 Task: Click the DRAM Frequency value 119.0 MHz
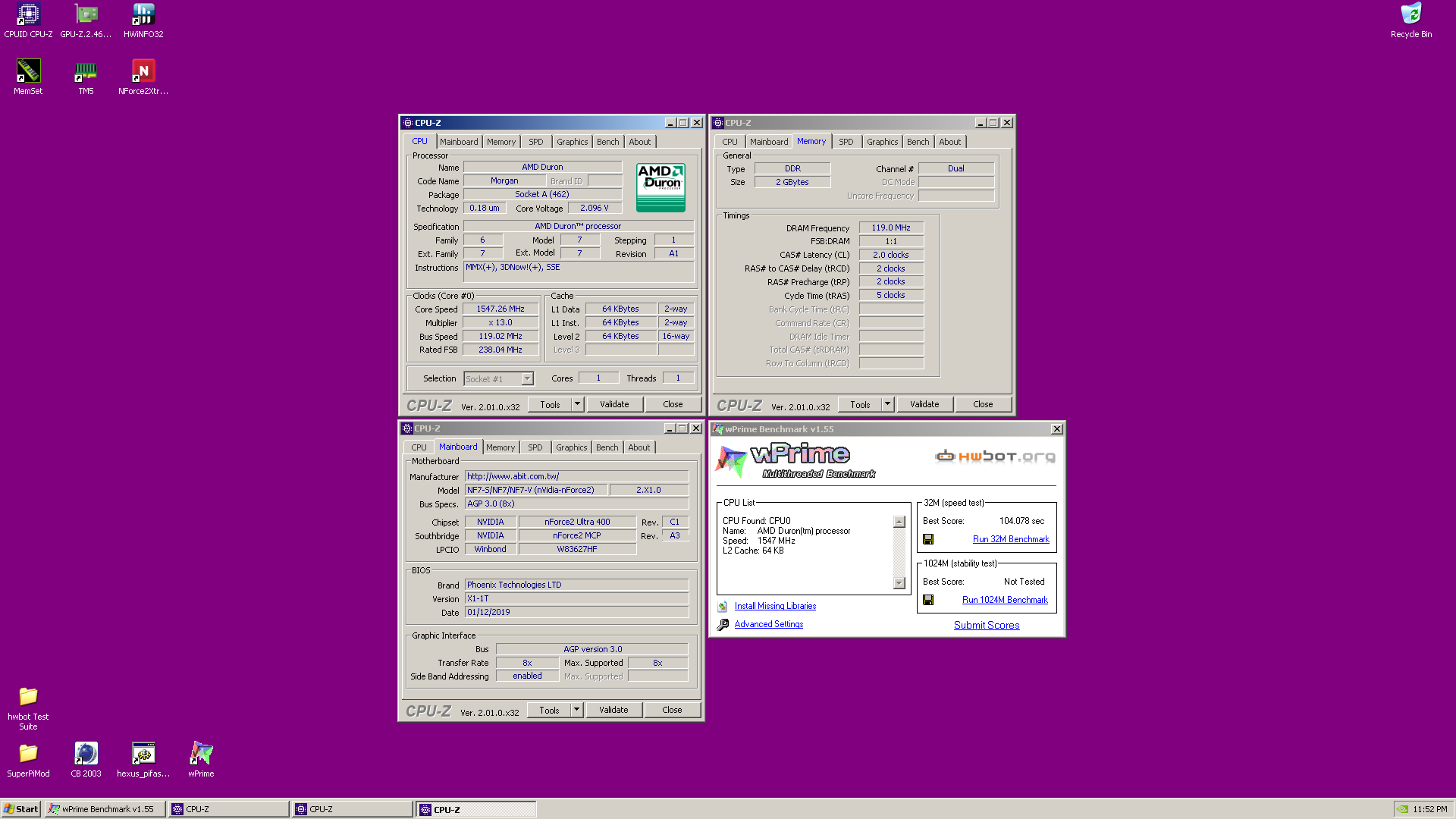[891, 228]
